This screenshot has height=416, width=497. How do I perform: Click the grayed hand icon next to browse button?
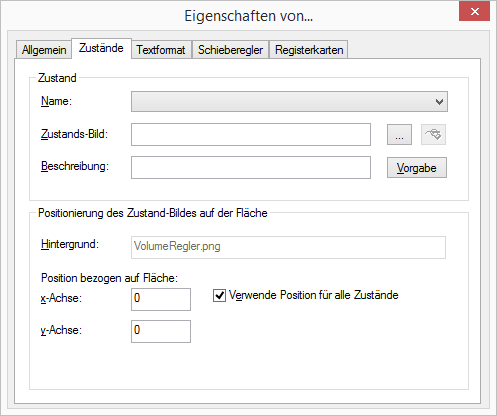(x=433, y=135)
